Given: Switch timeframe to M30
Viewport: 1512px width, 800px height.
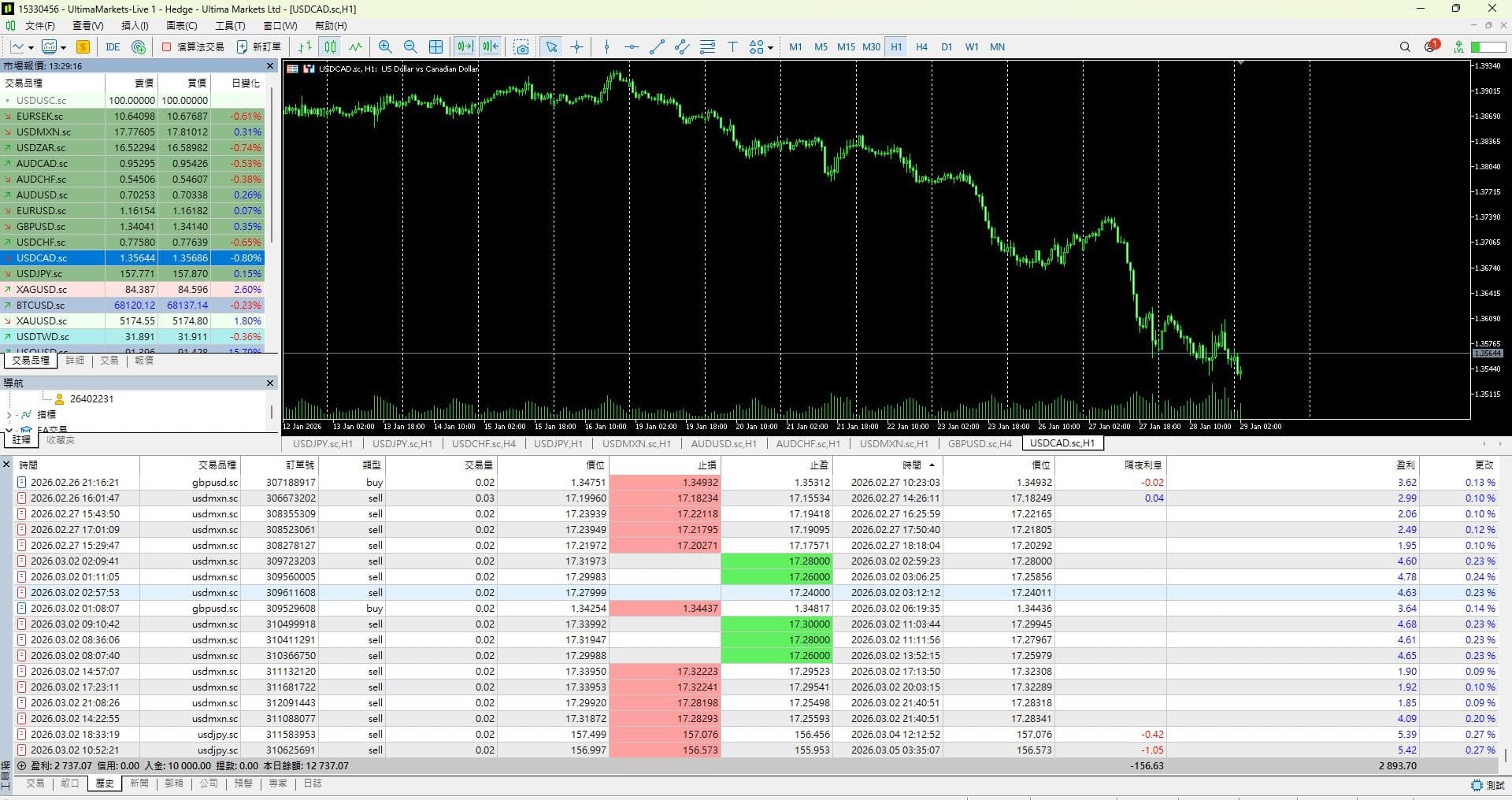Looking at the screenshot, I should tap(871, 47).
